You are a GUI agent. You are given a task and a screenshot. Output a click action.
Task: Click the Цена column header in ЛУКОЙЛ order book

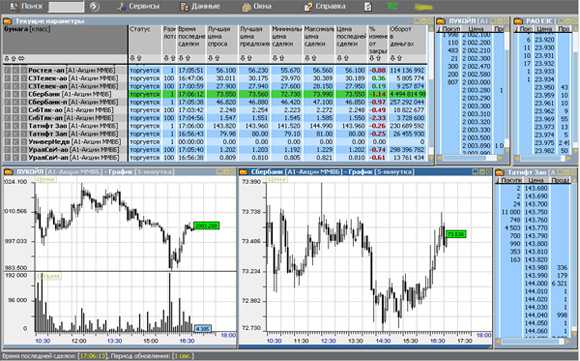coord(476,28)
